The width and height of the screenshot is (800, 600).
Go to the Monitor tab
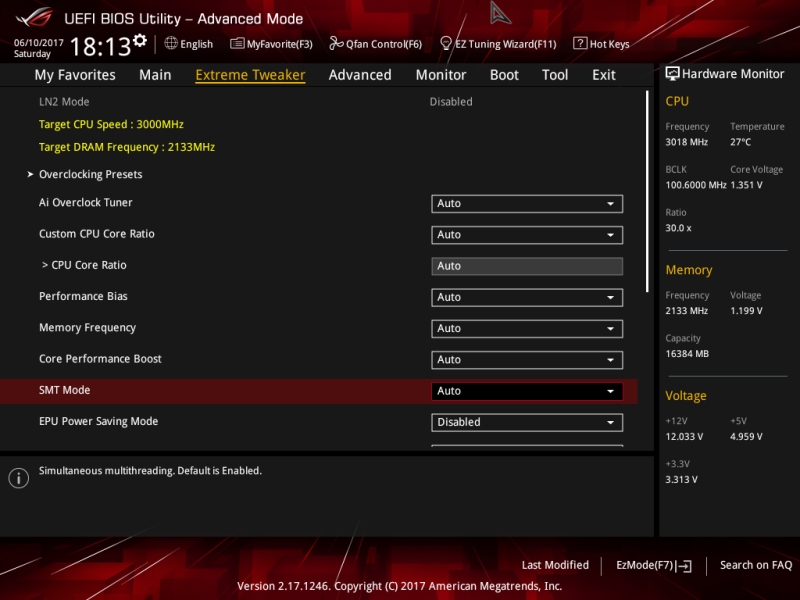441,75
